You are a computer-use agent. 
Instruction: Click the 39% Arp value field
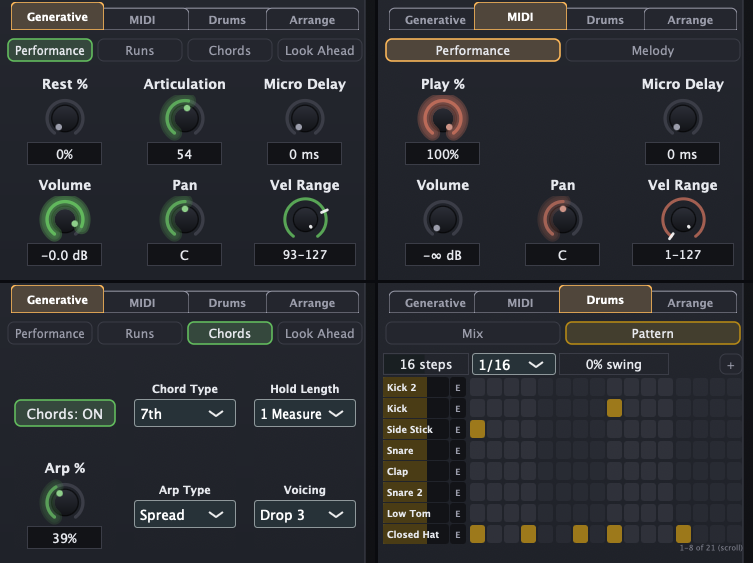[x=65, y=538]
